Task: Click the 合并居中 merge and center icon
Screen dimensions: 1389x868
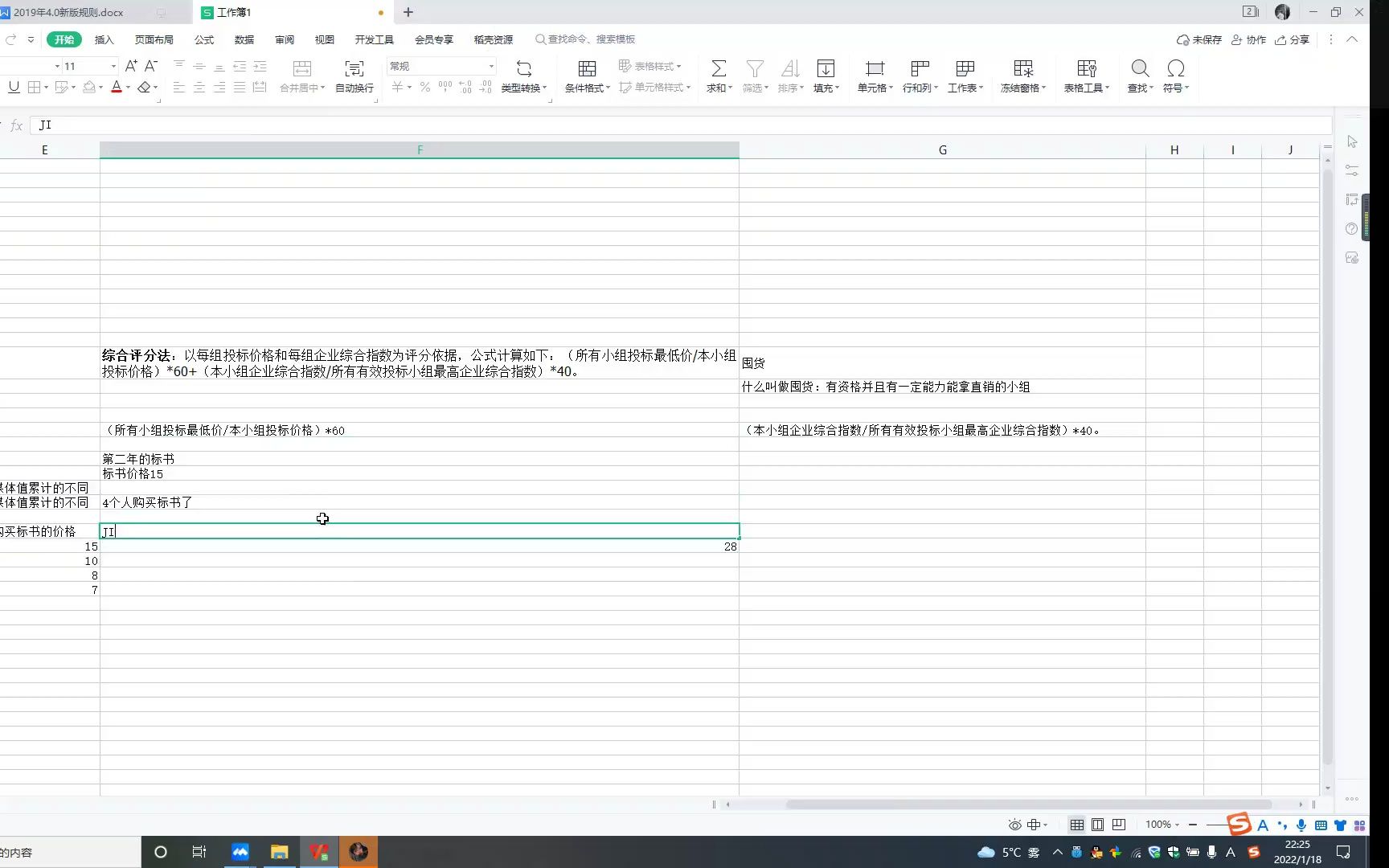Action: pyautogui.click(x=302, y=69)
